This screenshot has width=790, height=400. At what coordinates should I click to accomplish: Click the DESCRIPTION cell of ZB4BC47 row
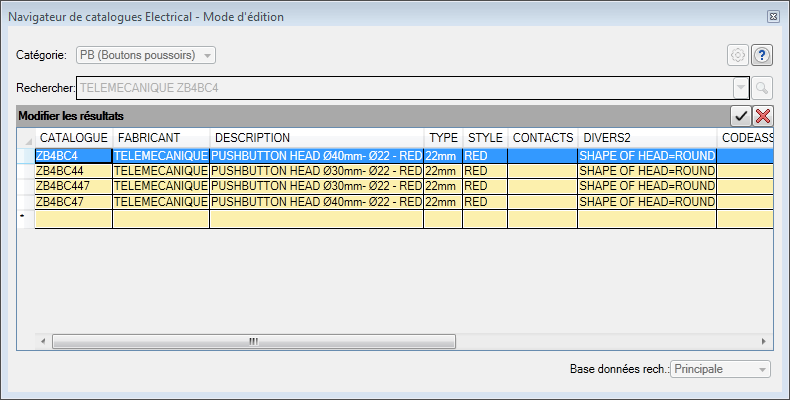pos(317,202)
